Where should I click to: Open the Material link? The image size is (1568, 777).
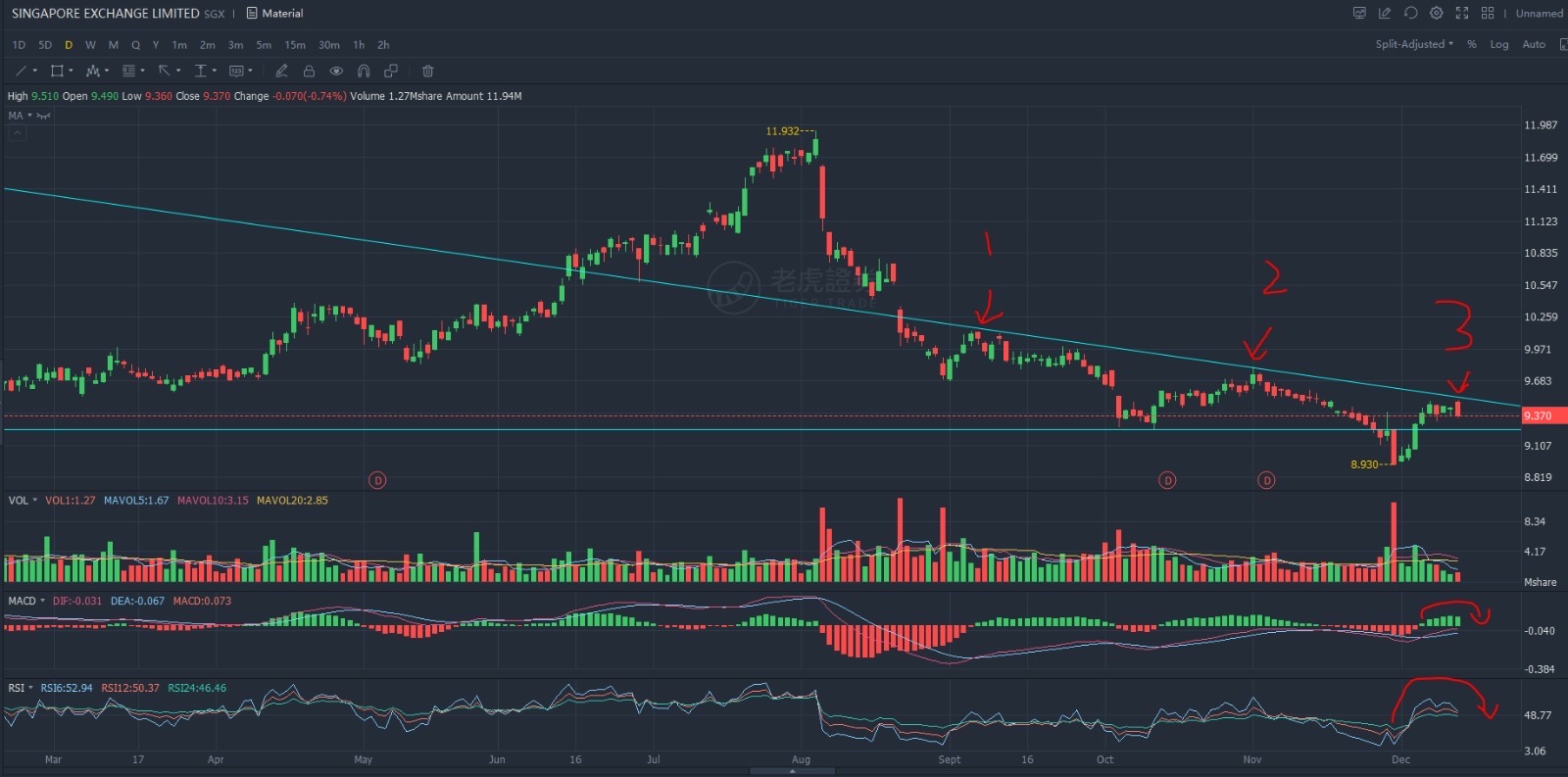pyautogui.click(x=282, y=14)
